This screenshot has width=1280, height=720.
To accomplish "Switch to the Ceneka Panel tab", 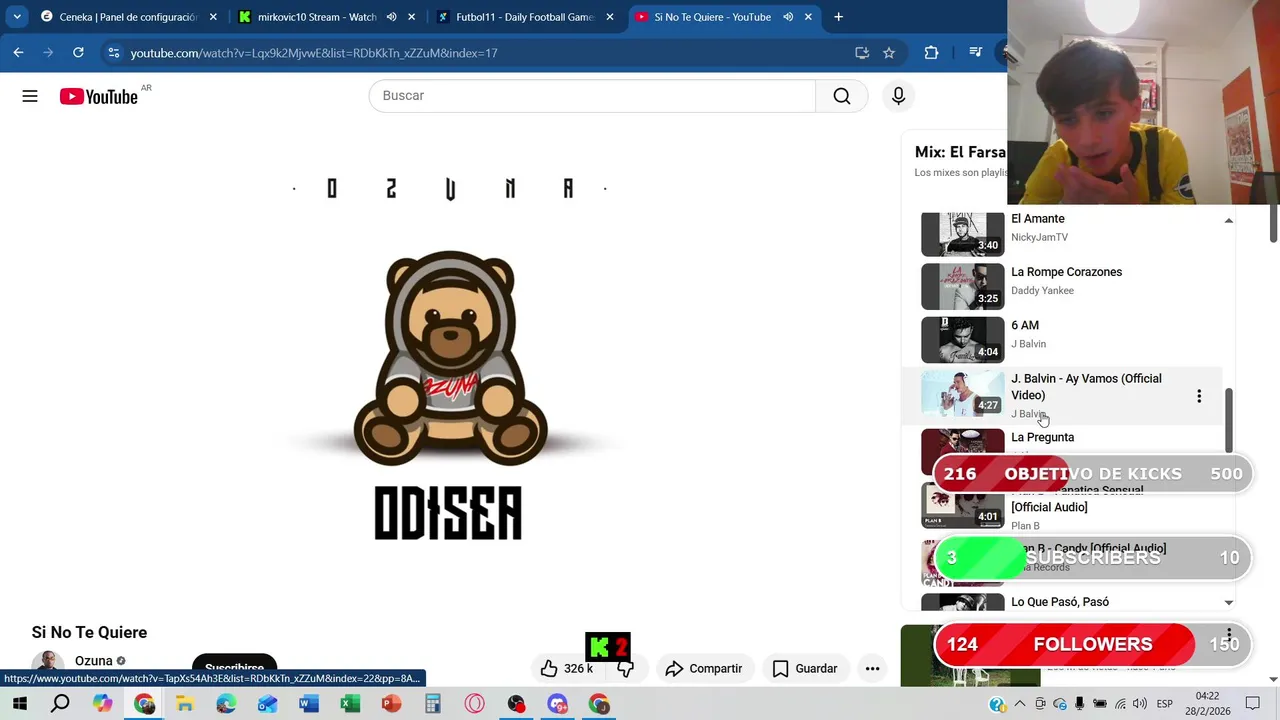I will point(118,17).
